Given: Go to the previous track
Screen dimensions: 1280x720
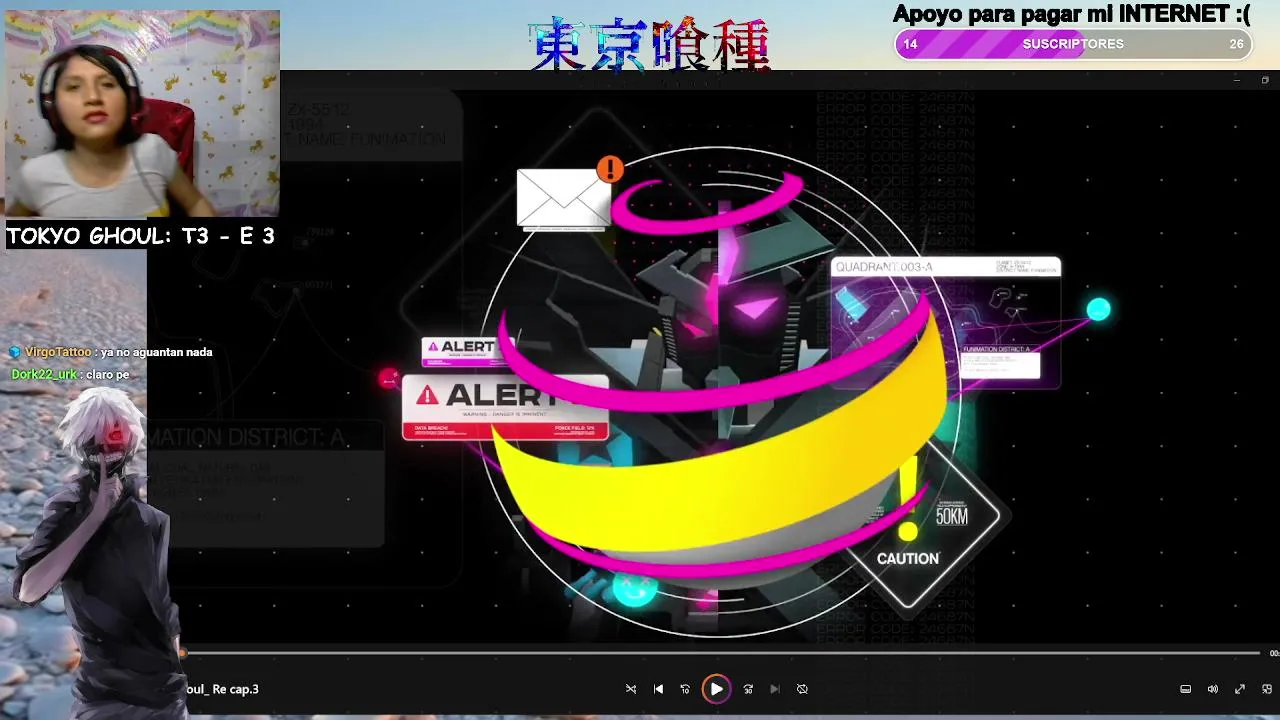Looking at the screenshot, I should (x=658, y=689).
